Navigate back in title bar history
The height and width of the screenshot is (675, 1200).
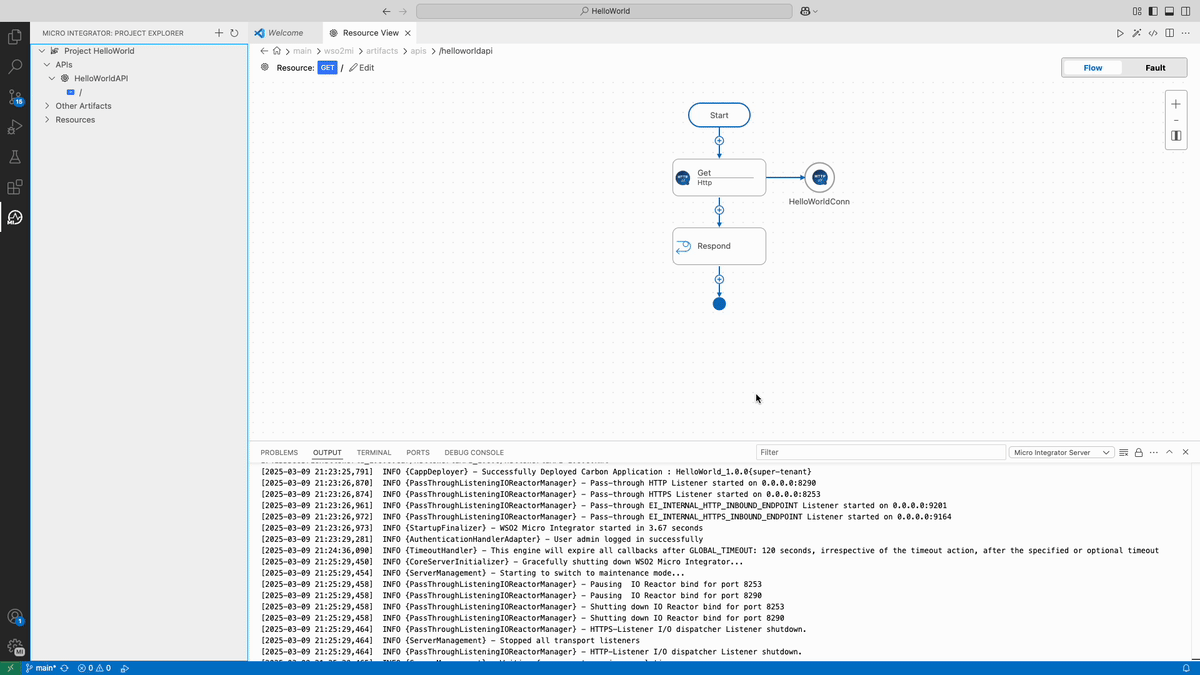pyautogui.click(x=385, y=11)
